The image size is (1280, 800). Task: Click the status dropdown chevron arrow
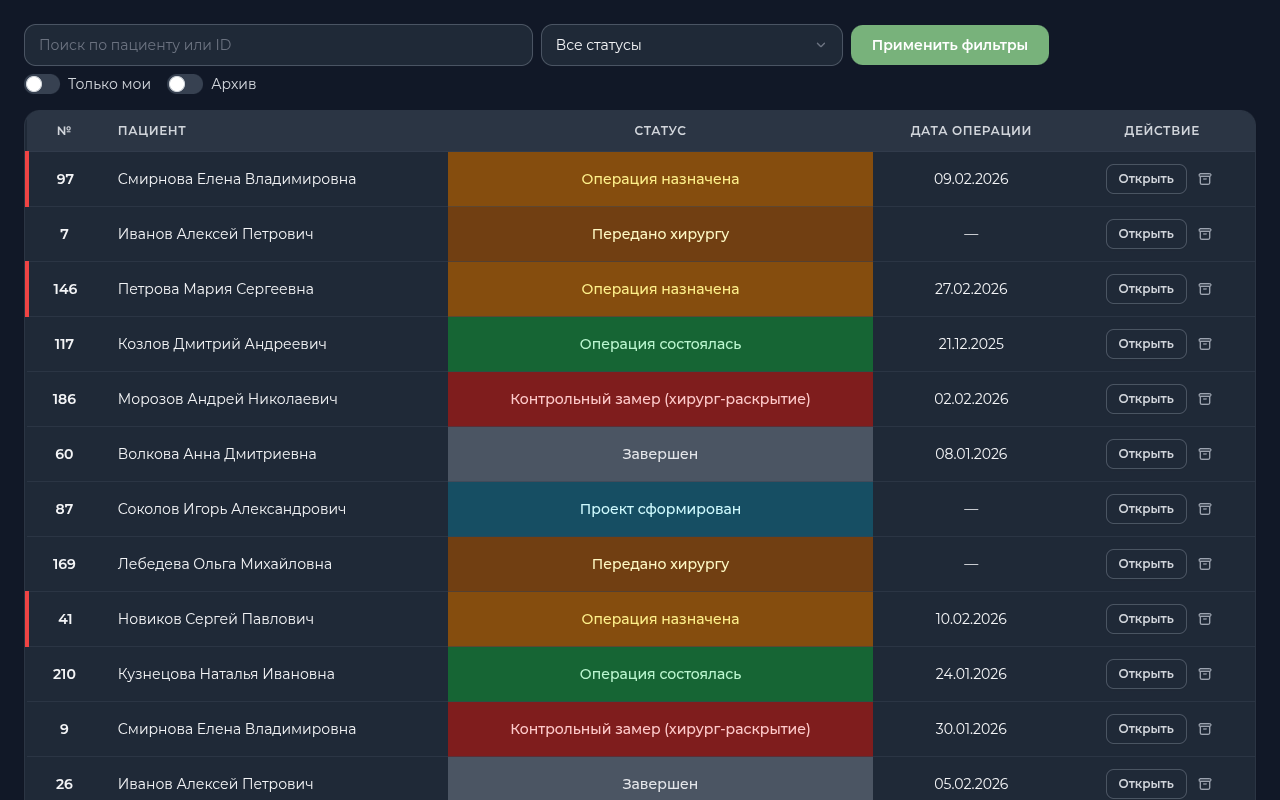coord(820,45)
